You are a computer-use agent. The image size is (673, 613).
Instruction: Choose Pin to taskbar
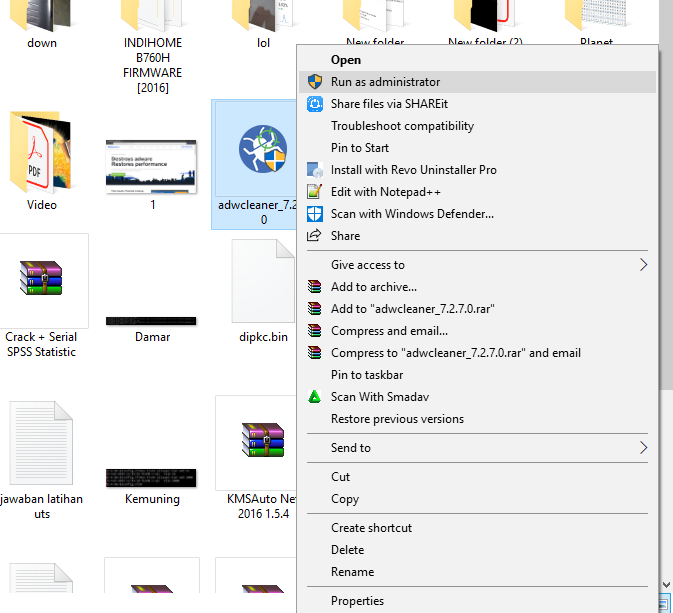(477, 375)
